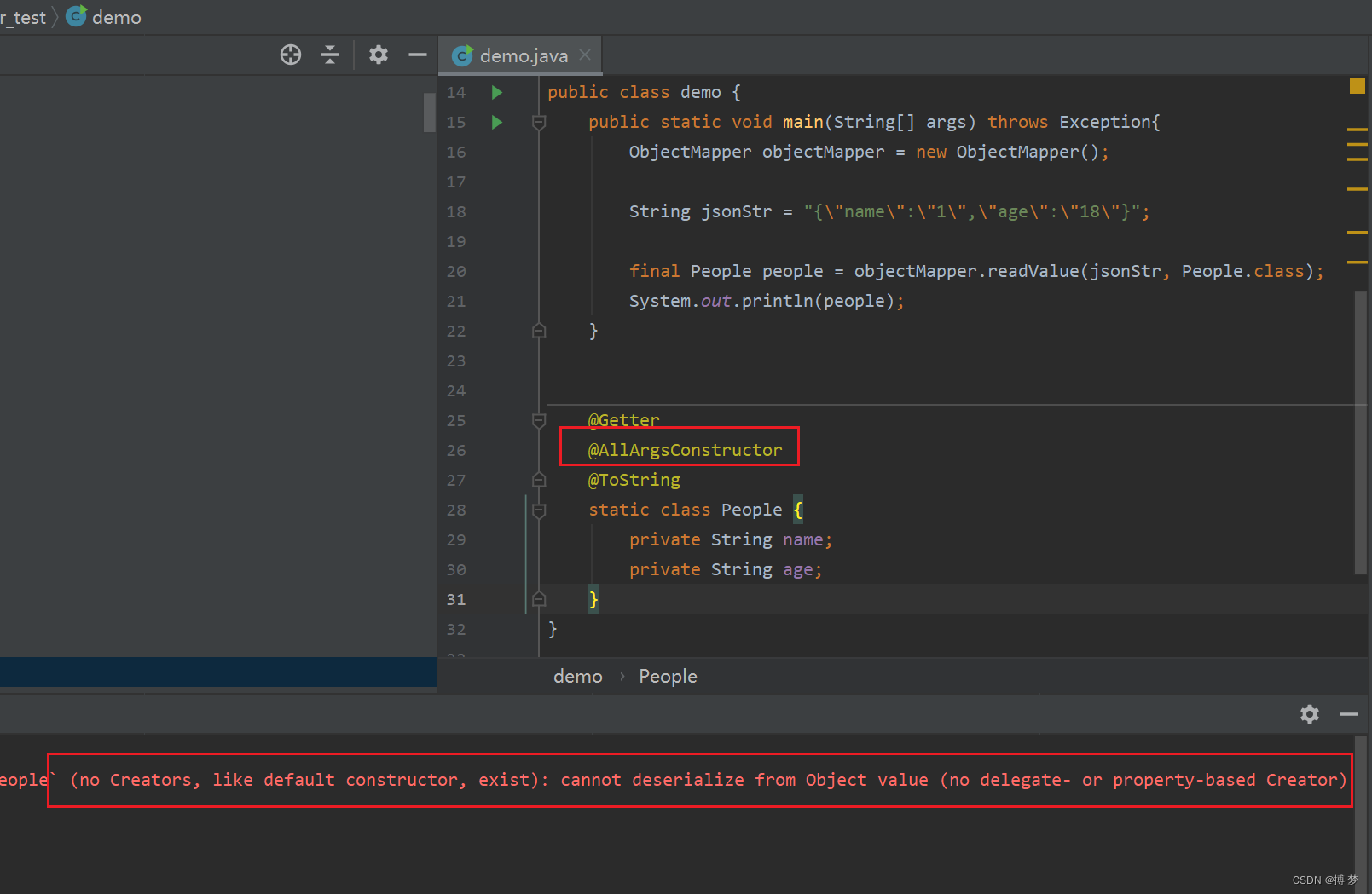Screen dimensions: 1372x894
Task: Select demo in editor breadcrumb
Action: 578,676
